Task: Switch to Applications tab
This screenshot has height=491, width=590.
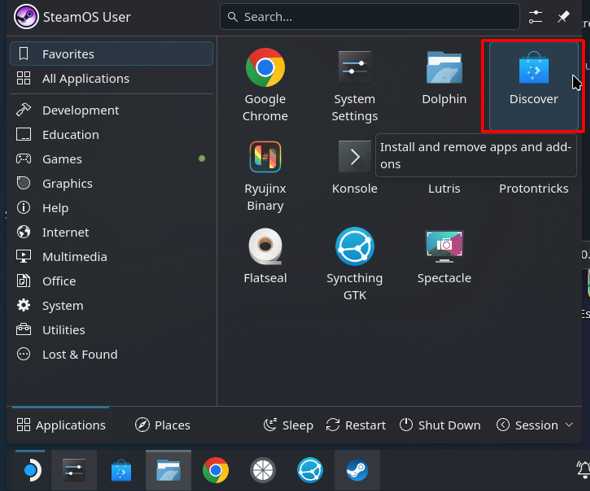Action: pos(61,425)
